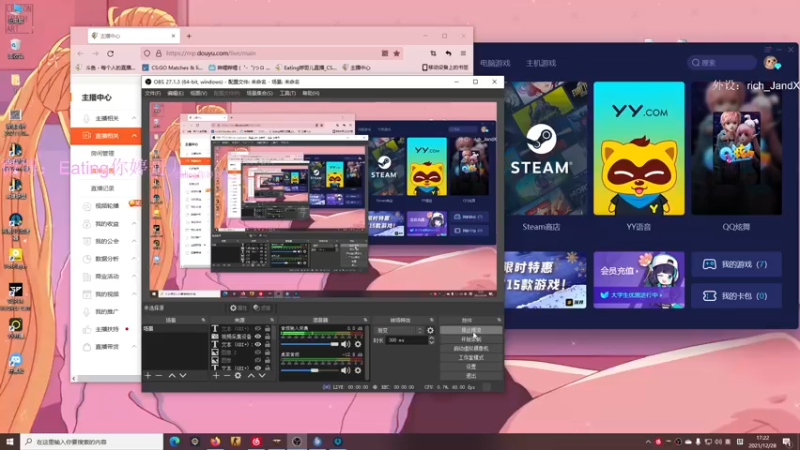Open the Scene Collection (场景集合) menu in OBS
The height and width of the screenshot is (450, 800).
point(259,93)
